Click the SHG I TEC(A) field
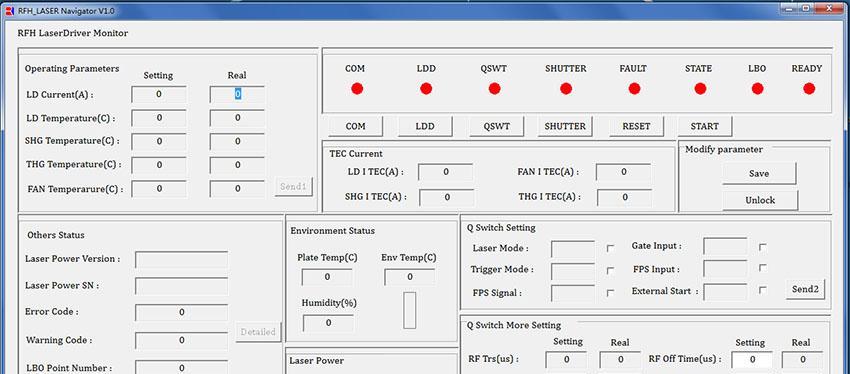This screenshot has width=850, height=374. (x=447, y=197)
